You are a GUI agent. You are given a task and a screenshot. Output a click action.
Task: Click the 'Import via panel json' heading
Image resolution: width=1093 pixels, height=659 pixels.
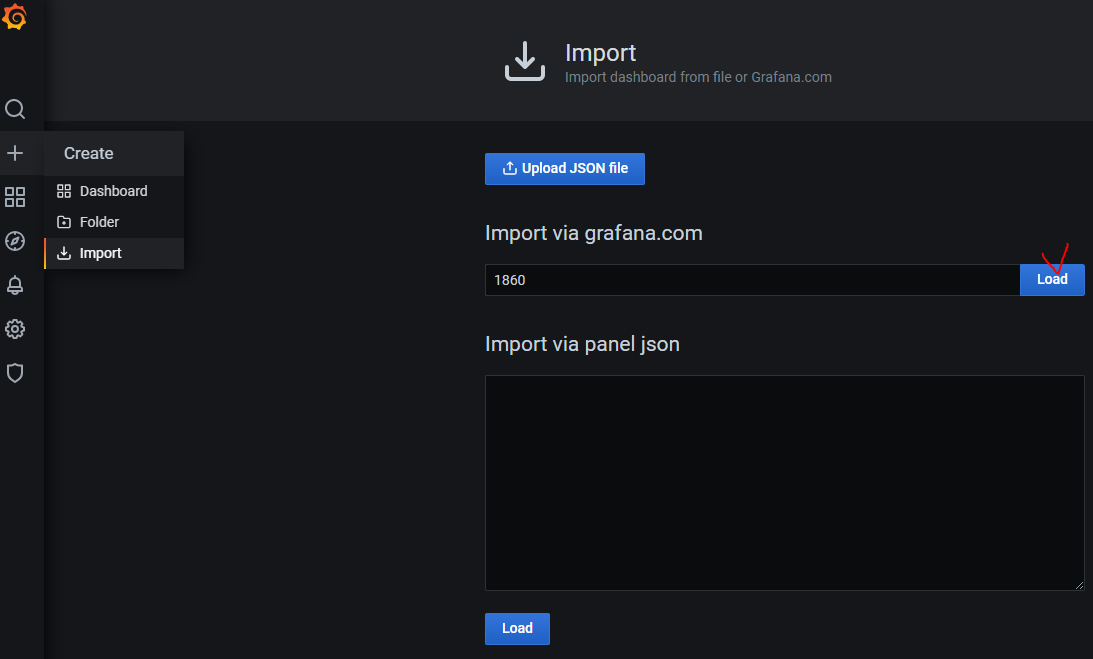[x=582, y=344]
